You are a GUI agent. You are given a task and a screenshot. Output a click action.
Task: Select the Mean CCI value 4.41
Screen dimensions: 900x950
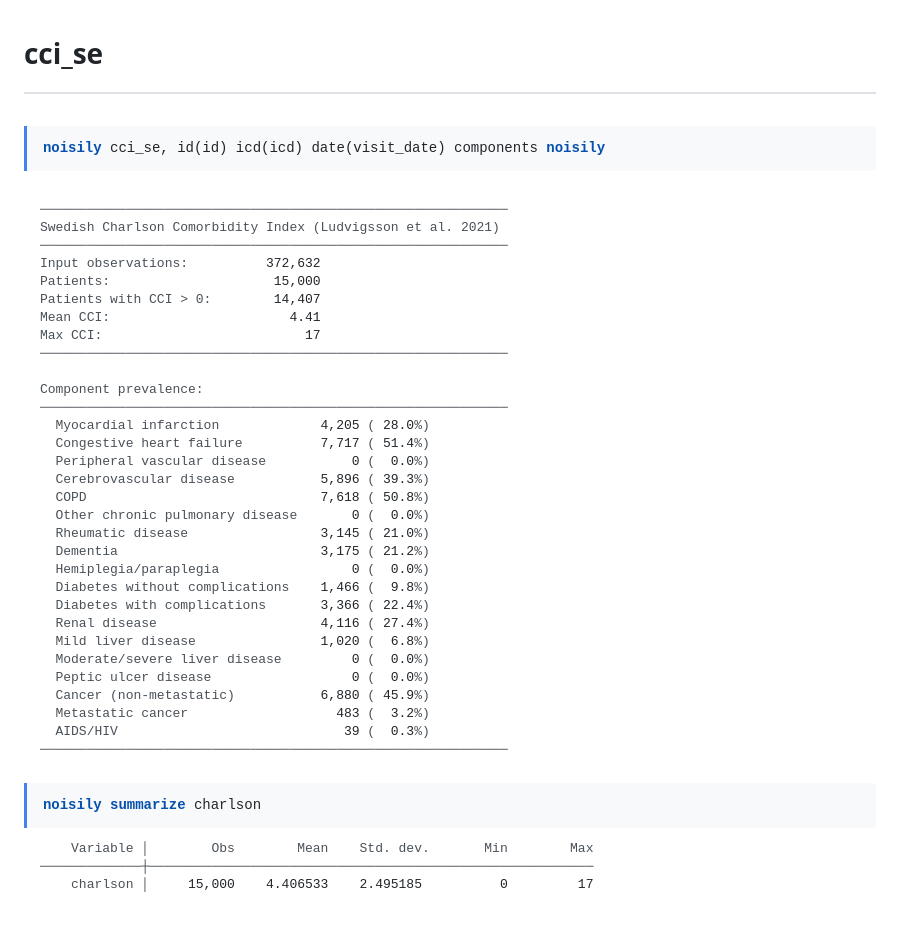(x=305, y=317)
